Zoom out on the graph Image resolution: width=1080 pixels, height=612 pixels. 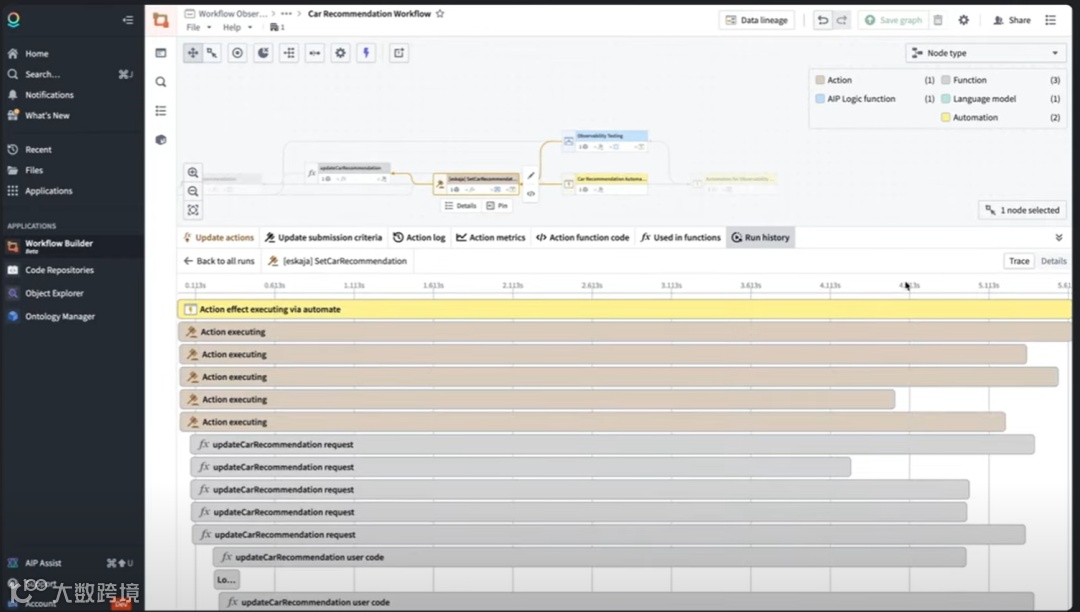coord(193,191)
